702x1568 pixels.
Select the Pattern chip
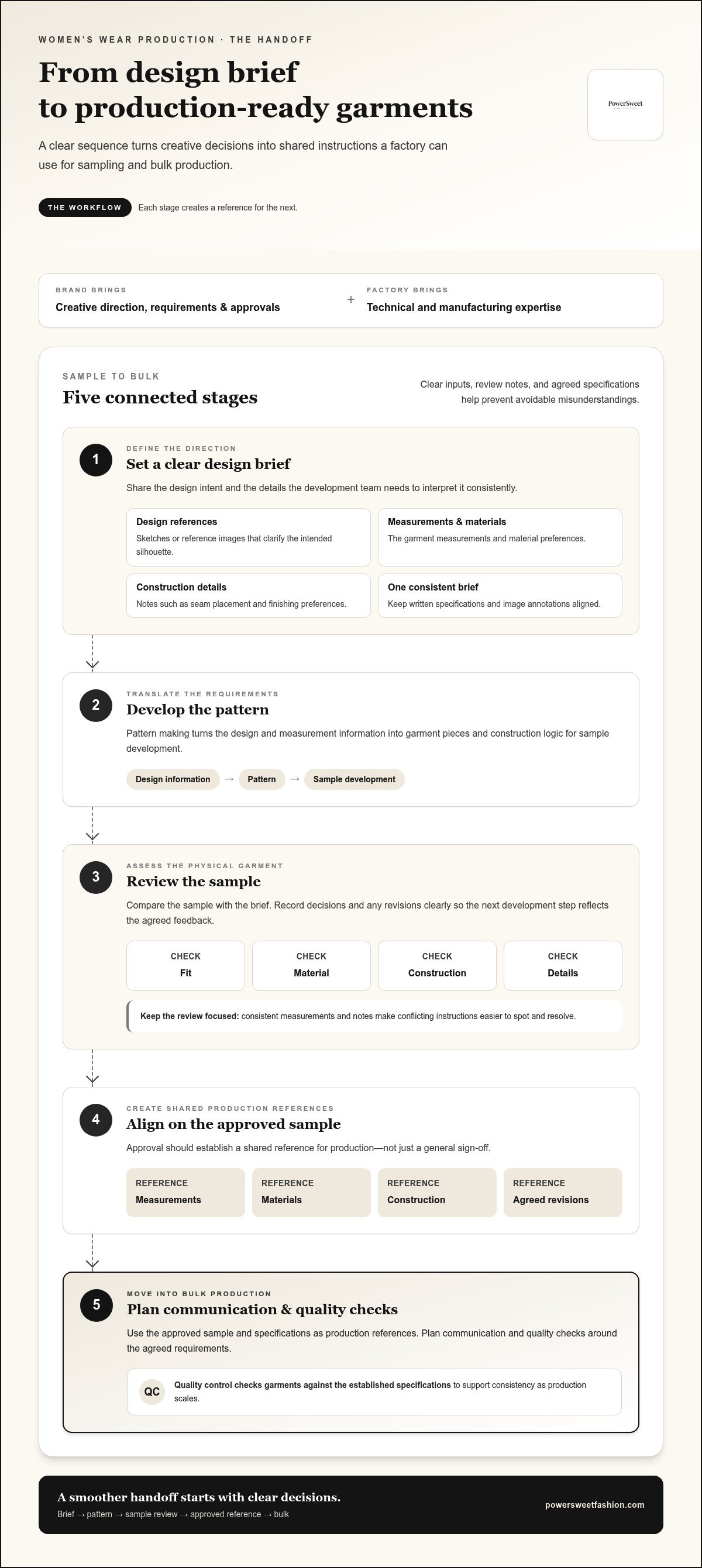click(x=262, y=779)
